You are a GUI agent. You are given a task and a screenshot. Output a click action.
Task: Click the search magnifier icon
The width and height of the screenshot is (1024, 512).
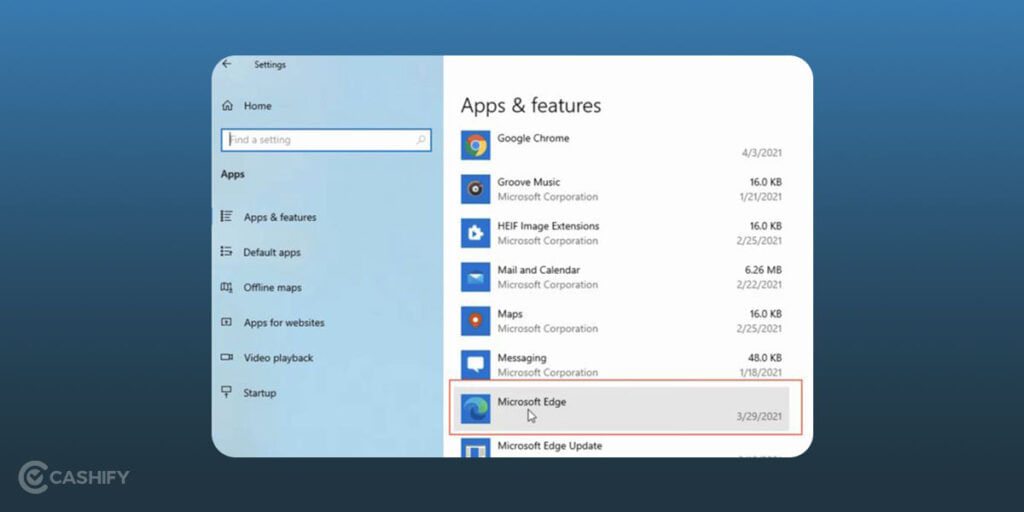pos(421,140)
